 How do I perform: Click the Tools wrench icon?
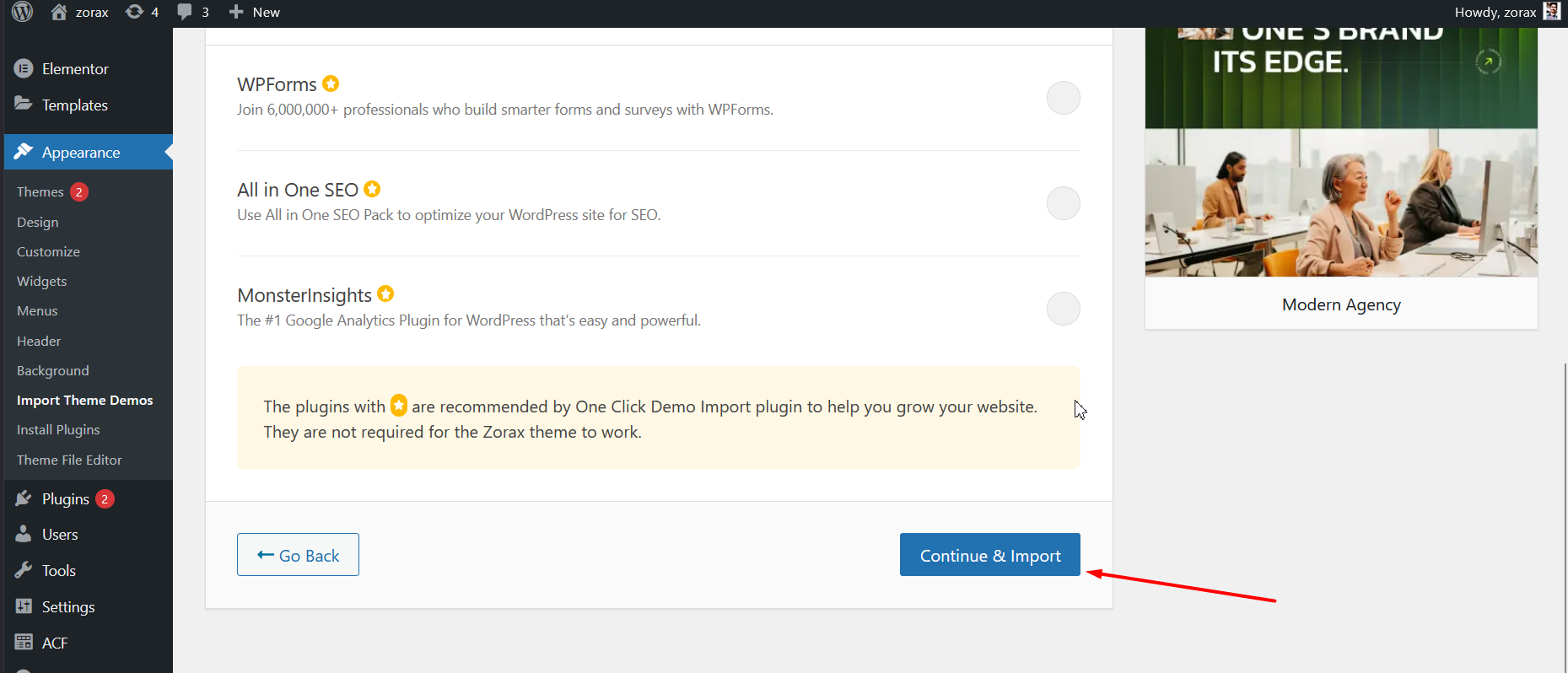pyautogui.click(x=24, y=570)
